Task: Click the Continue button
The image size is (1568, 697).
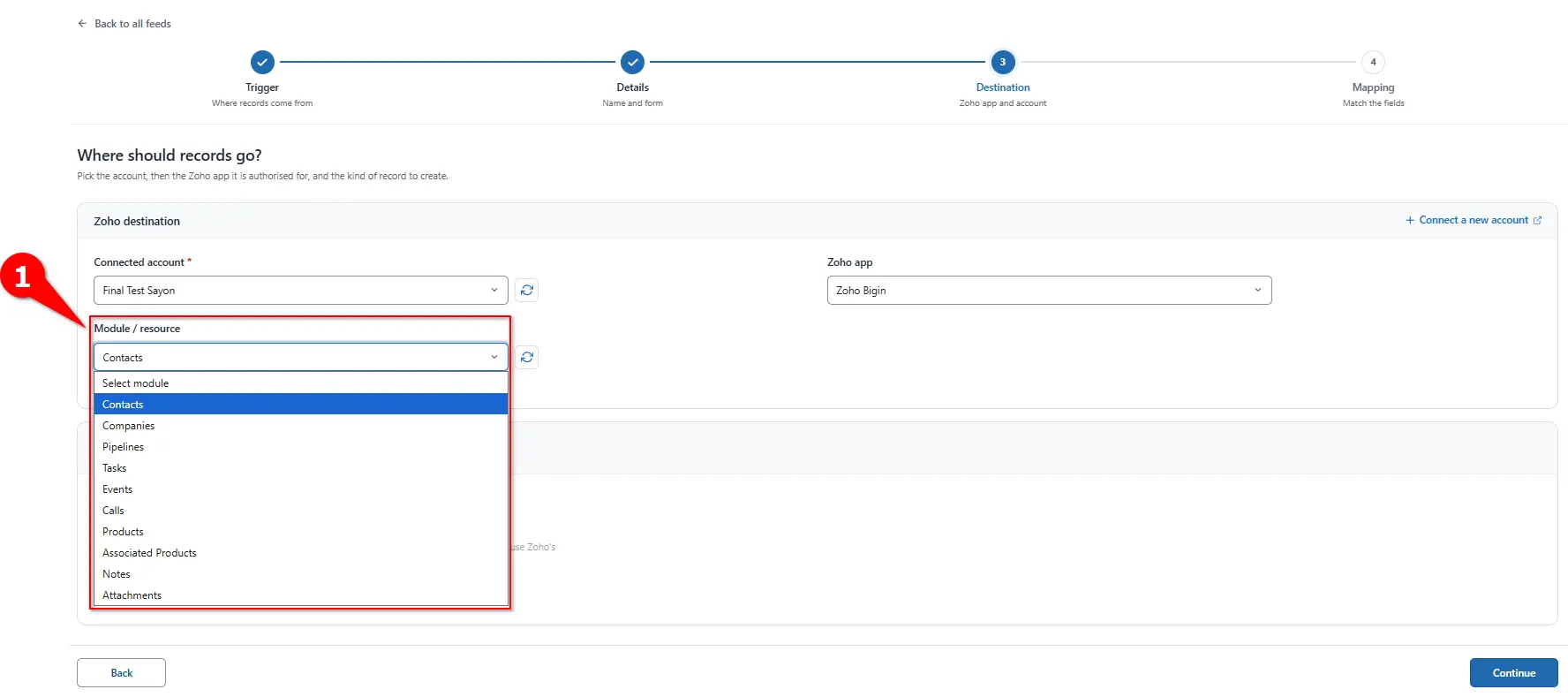Action: coord(1513,673)
